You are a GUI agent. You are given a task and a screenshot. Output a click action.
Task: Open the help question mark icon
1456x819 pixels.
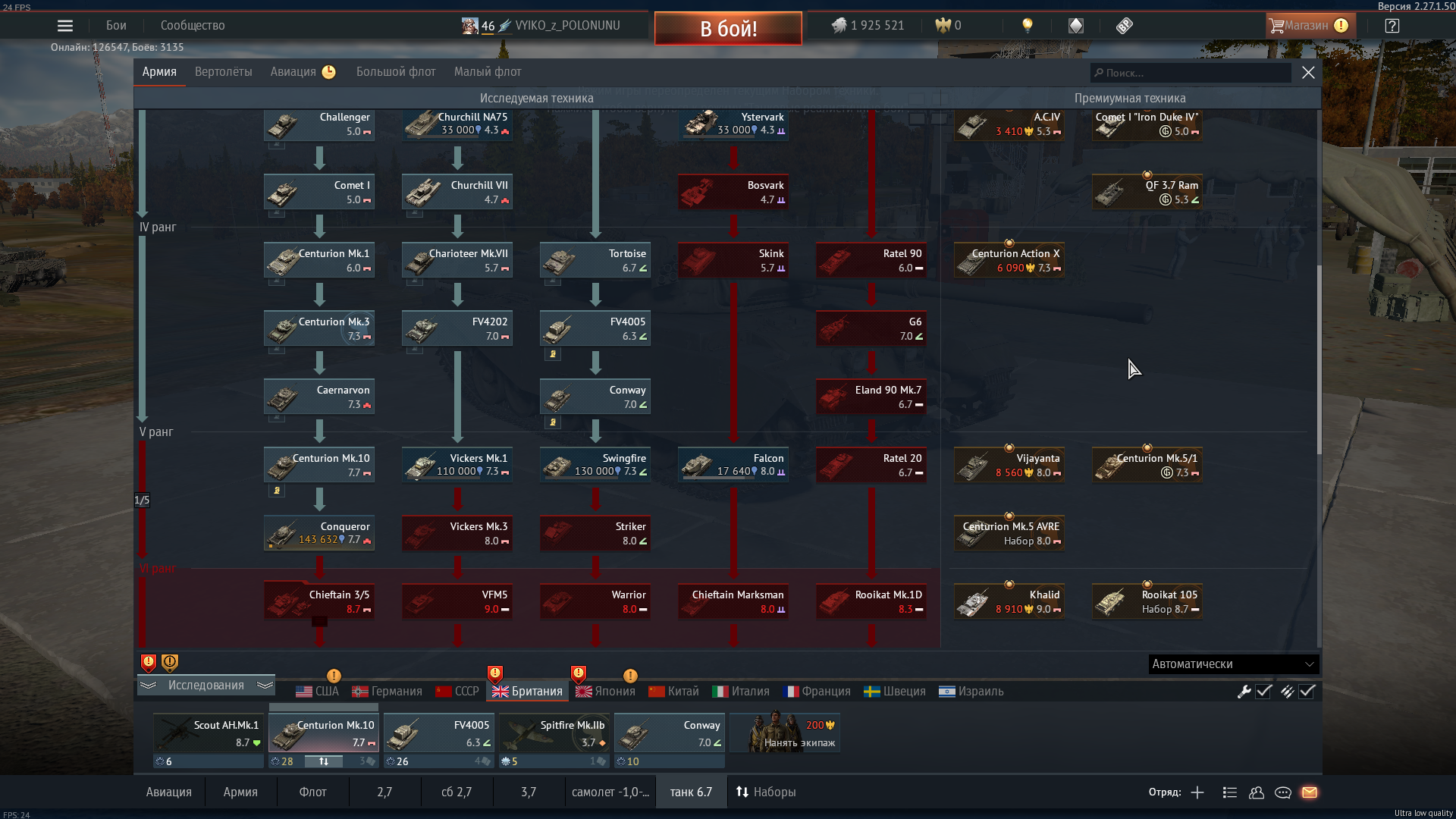(x=1392, y=26)
